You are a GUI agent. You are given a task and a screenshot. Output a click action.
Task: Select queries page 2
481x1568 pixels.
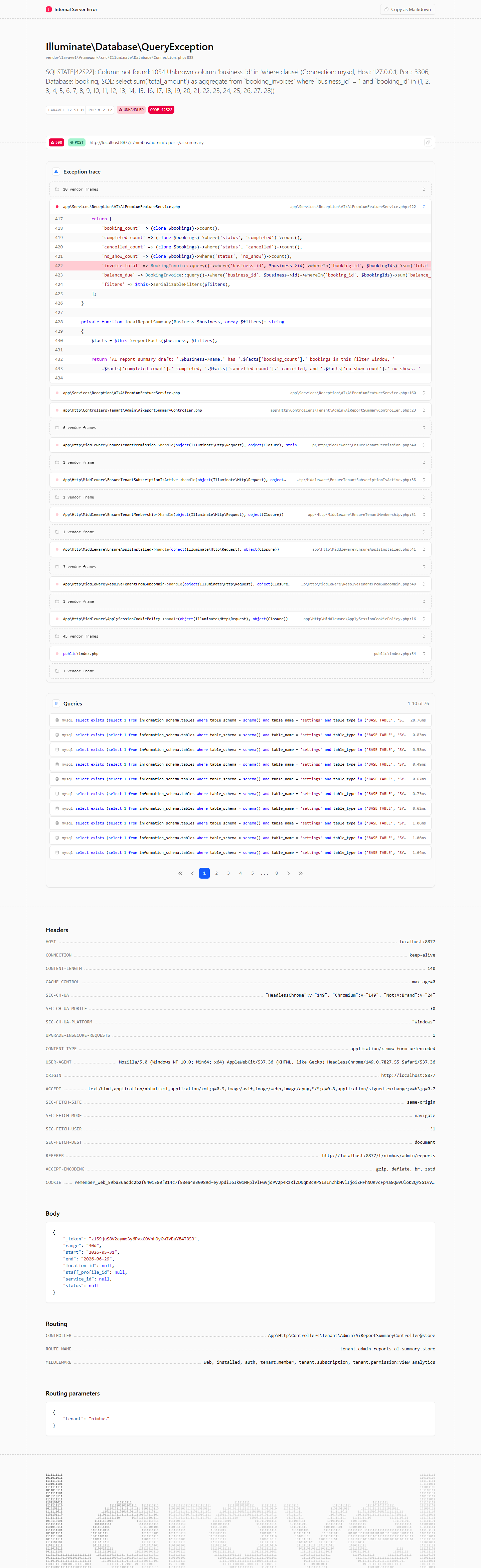coord(216,873)
